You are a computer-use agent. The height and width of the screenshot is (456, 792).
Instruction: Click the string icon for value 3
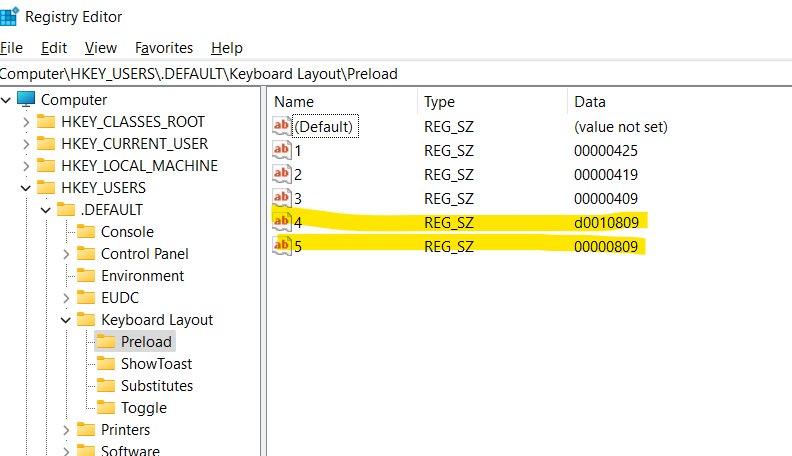coord(281,198)
